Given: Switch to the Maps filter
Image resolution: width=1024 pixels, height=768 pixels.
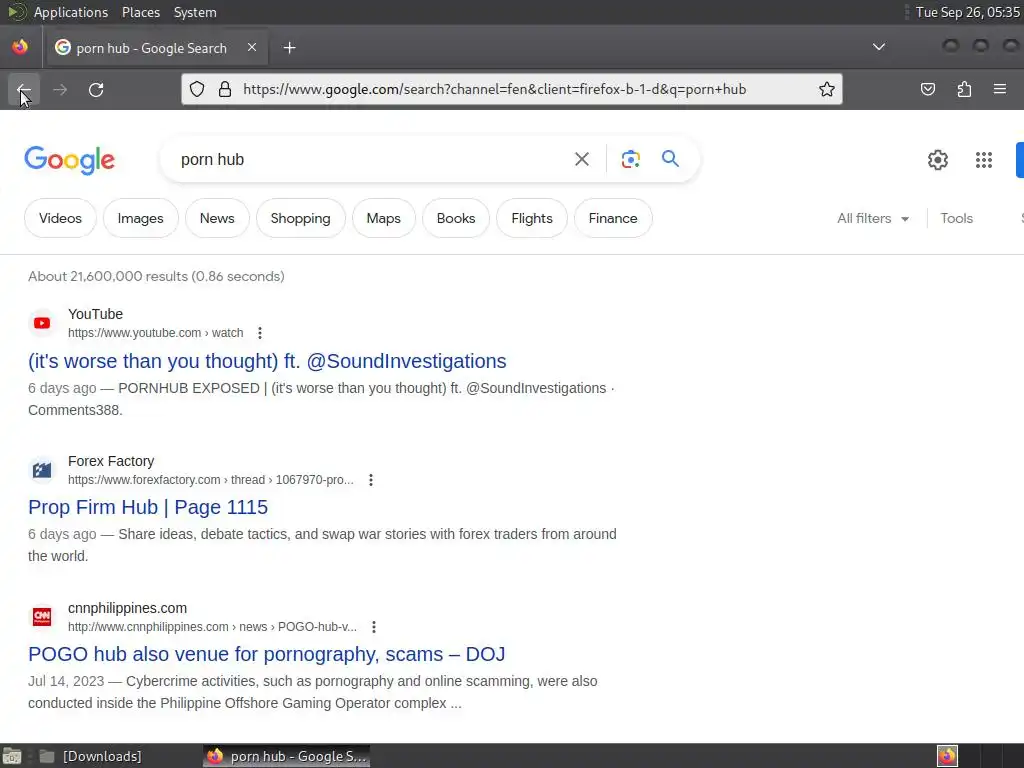Looking at the screenshot, I should (x=383, y=218).
